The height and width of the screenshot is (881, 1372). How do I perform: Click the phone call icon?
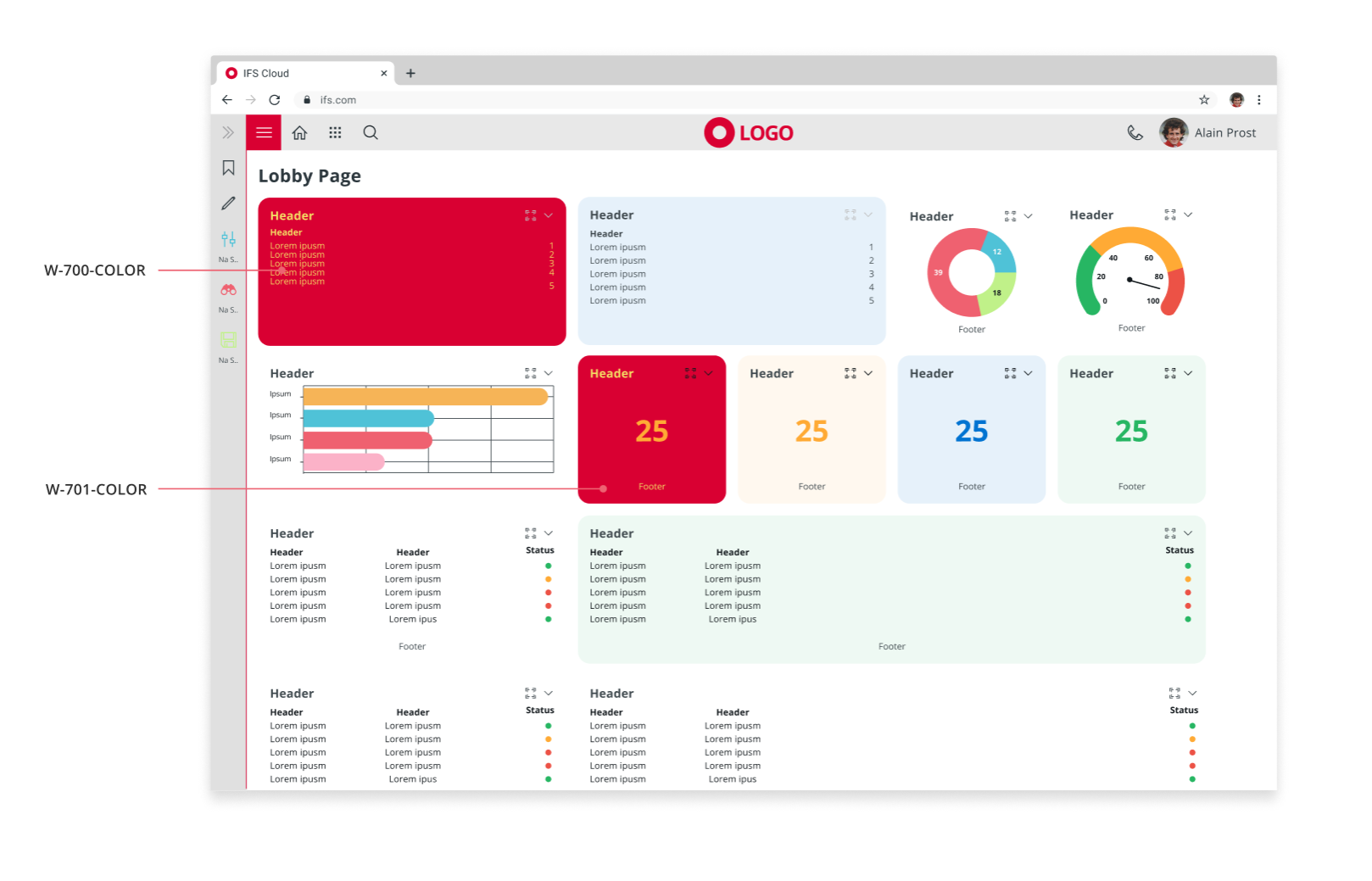click(1135, 133)
